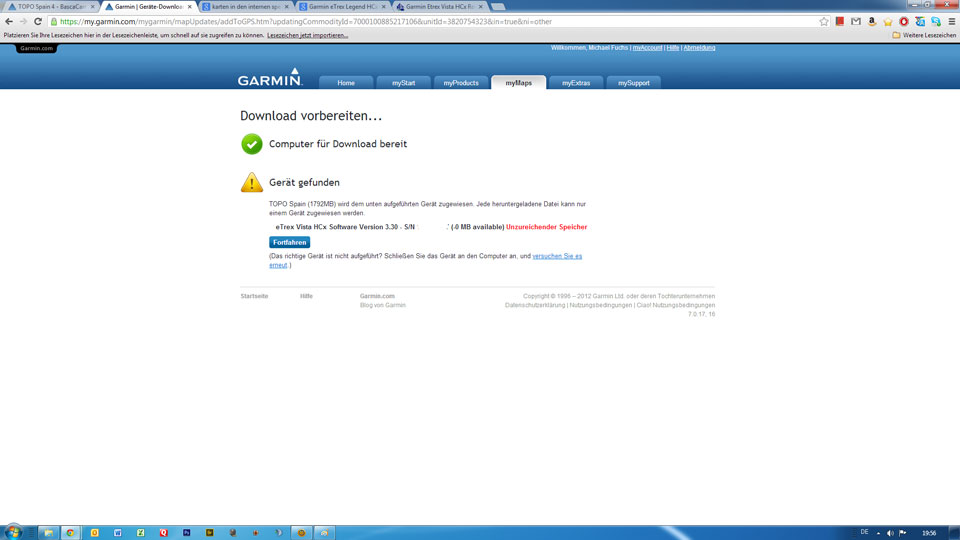Open the mySupport navigation tab

tap(634, 83)
